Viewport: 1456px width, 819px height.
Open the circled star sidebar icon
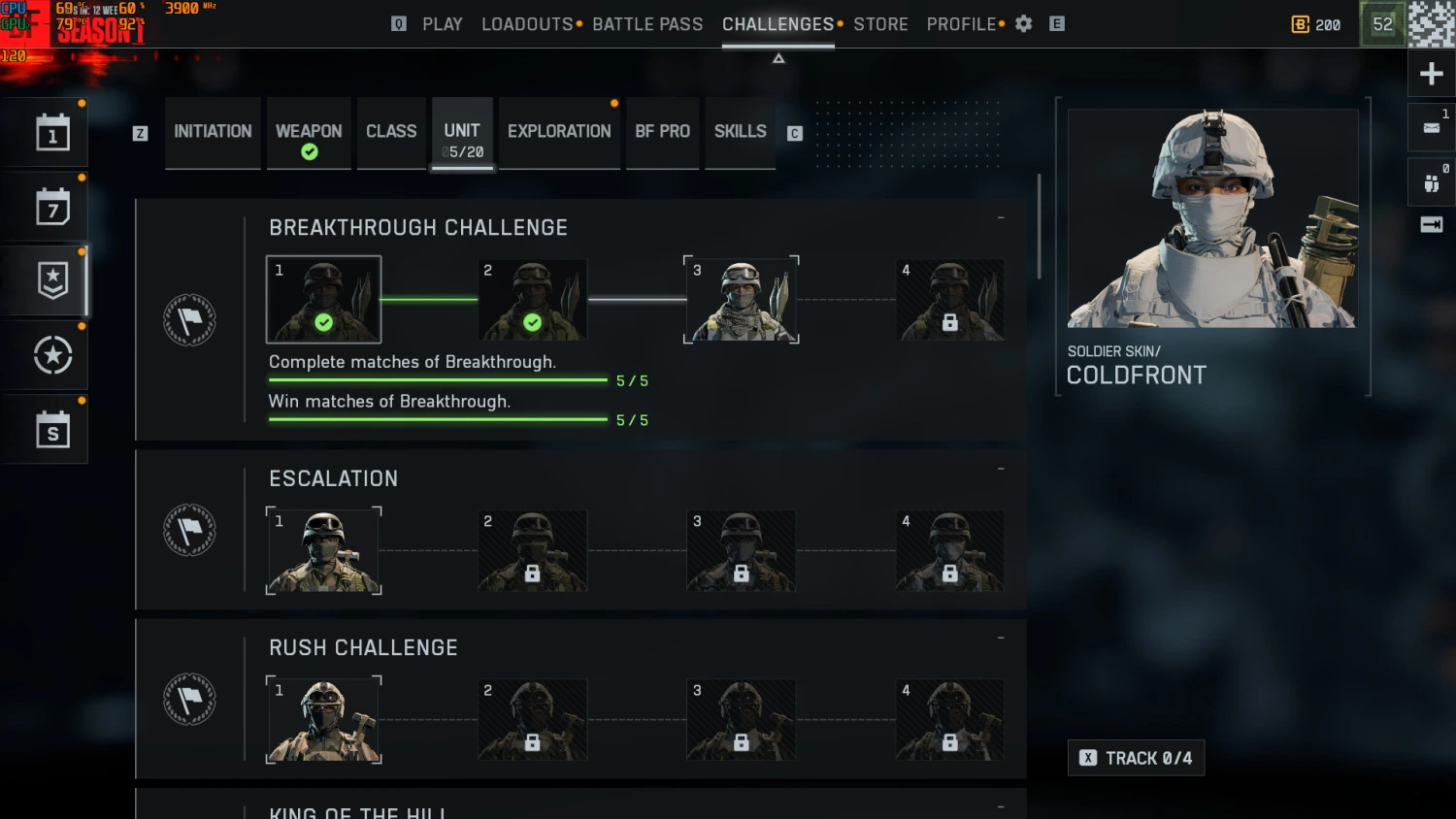(52, 355)
